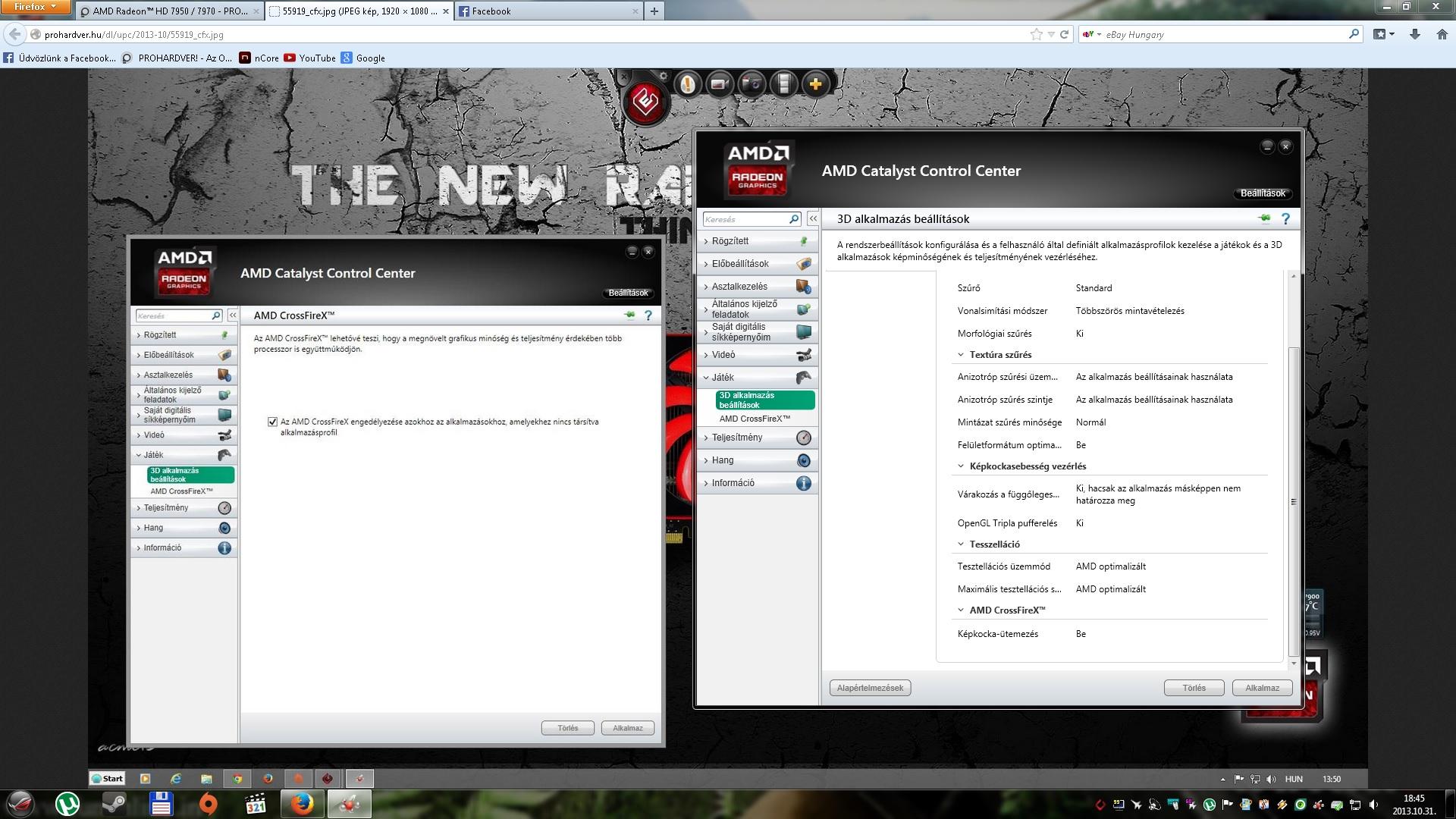Click the Firefox back arrow button
The height and width of the screenshot is (819, 1456).
(14, 34)
